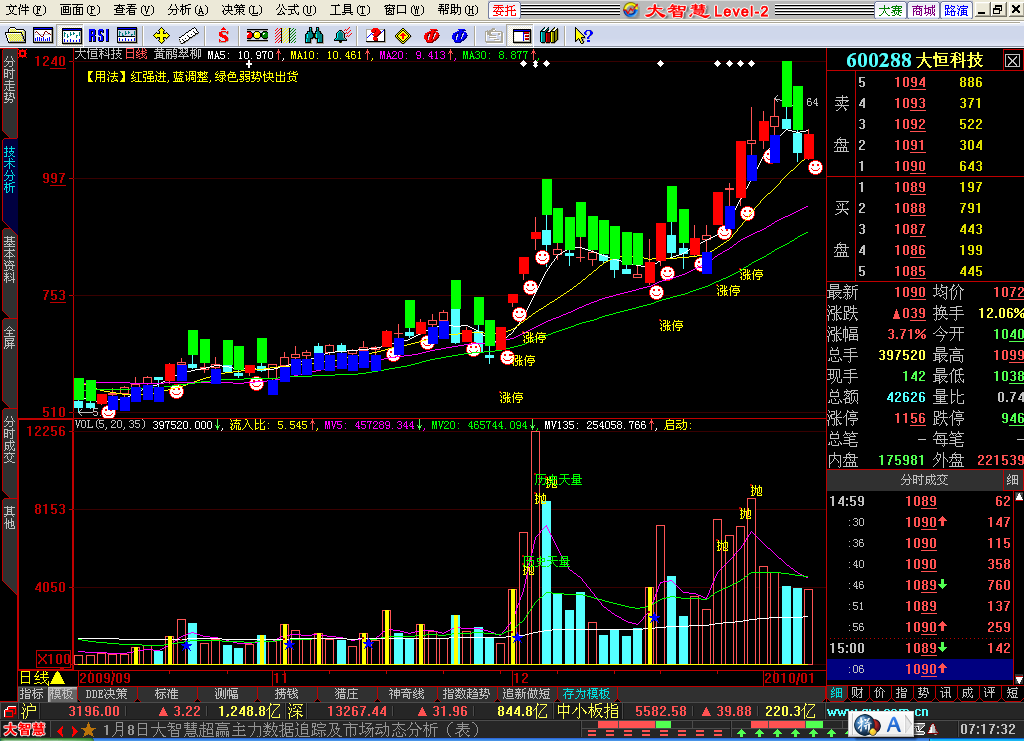
Task: Open the 工具 (Tools) menu
Action: click(x=349, y=10)
